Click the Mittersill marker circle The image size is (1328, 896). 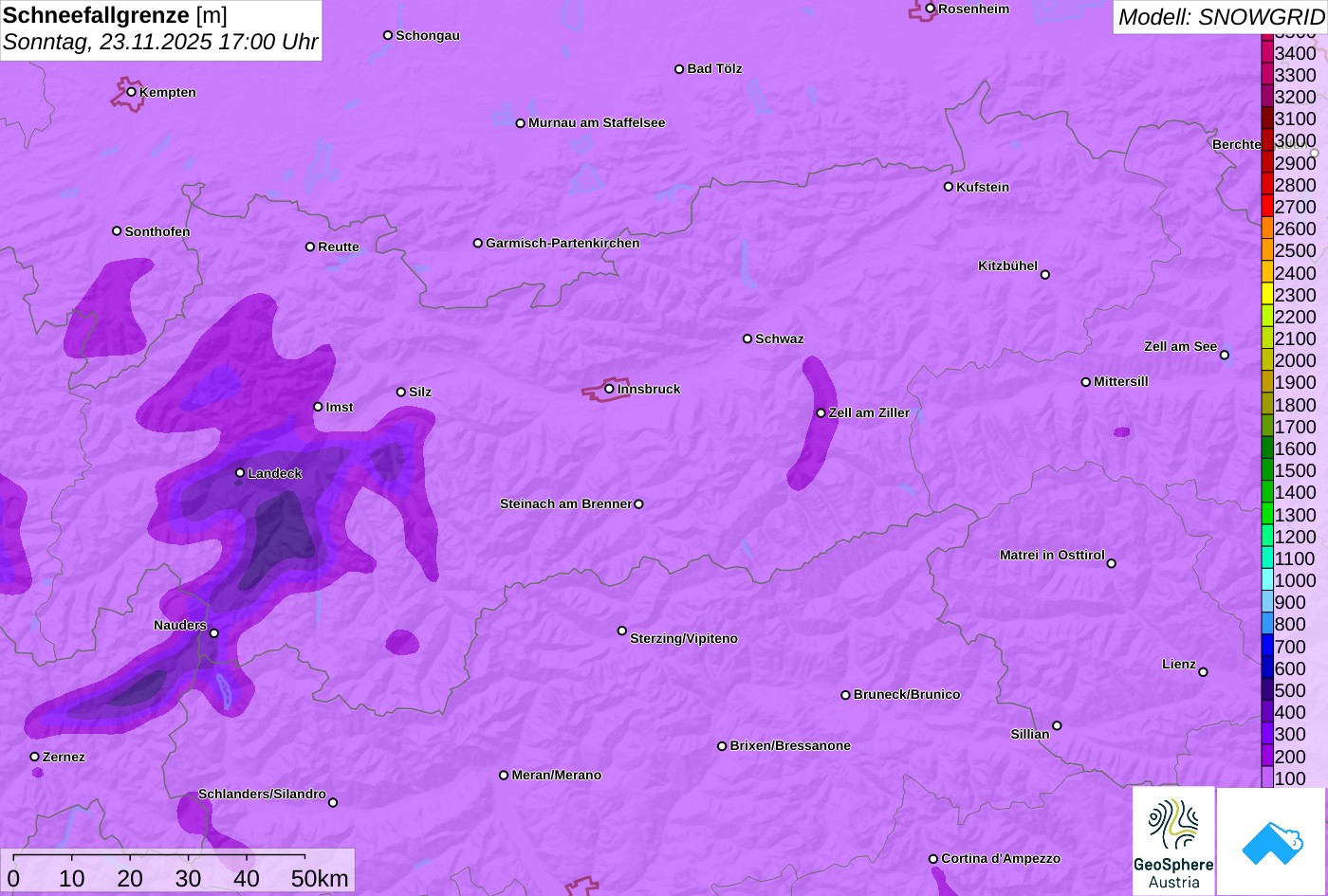(x=1086, y=382)
